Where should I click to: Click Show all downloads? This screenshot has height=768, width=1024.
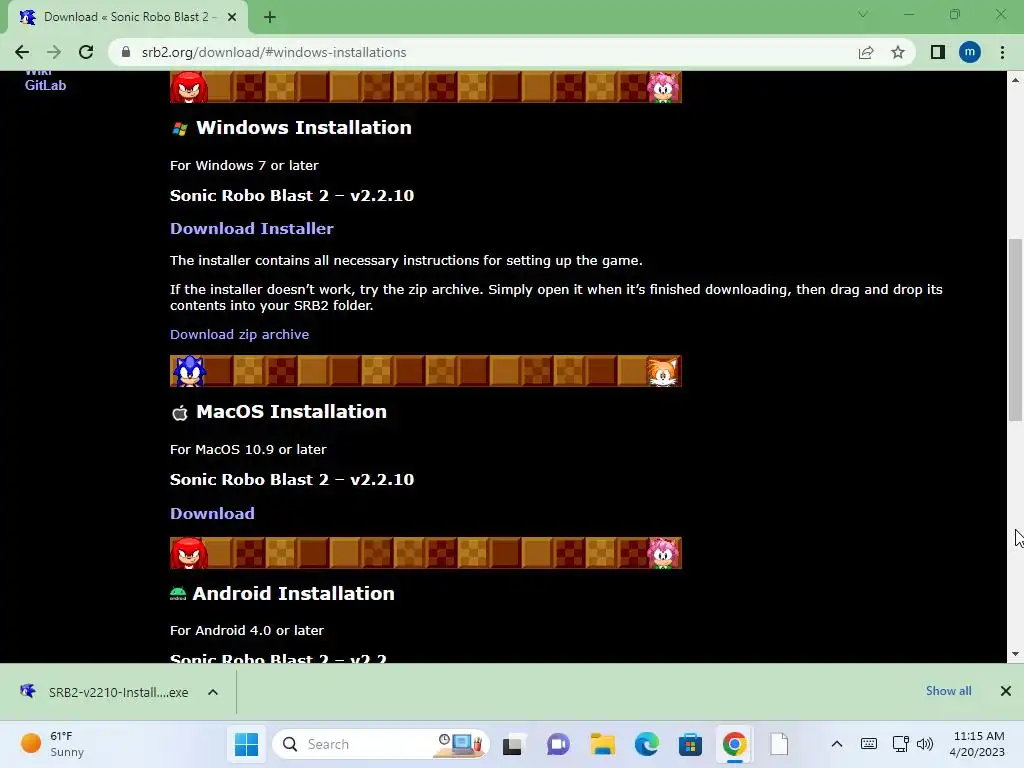[948, 691]
